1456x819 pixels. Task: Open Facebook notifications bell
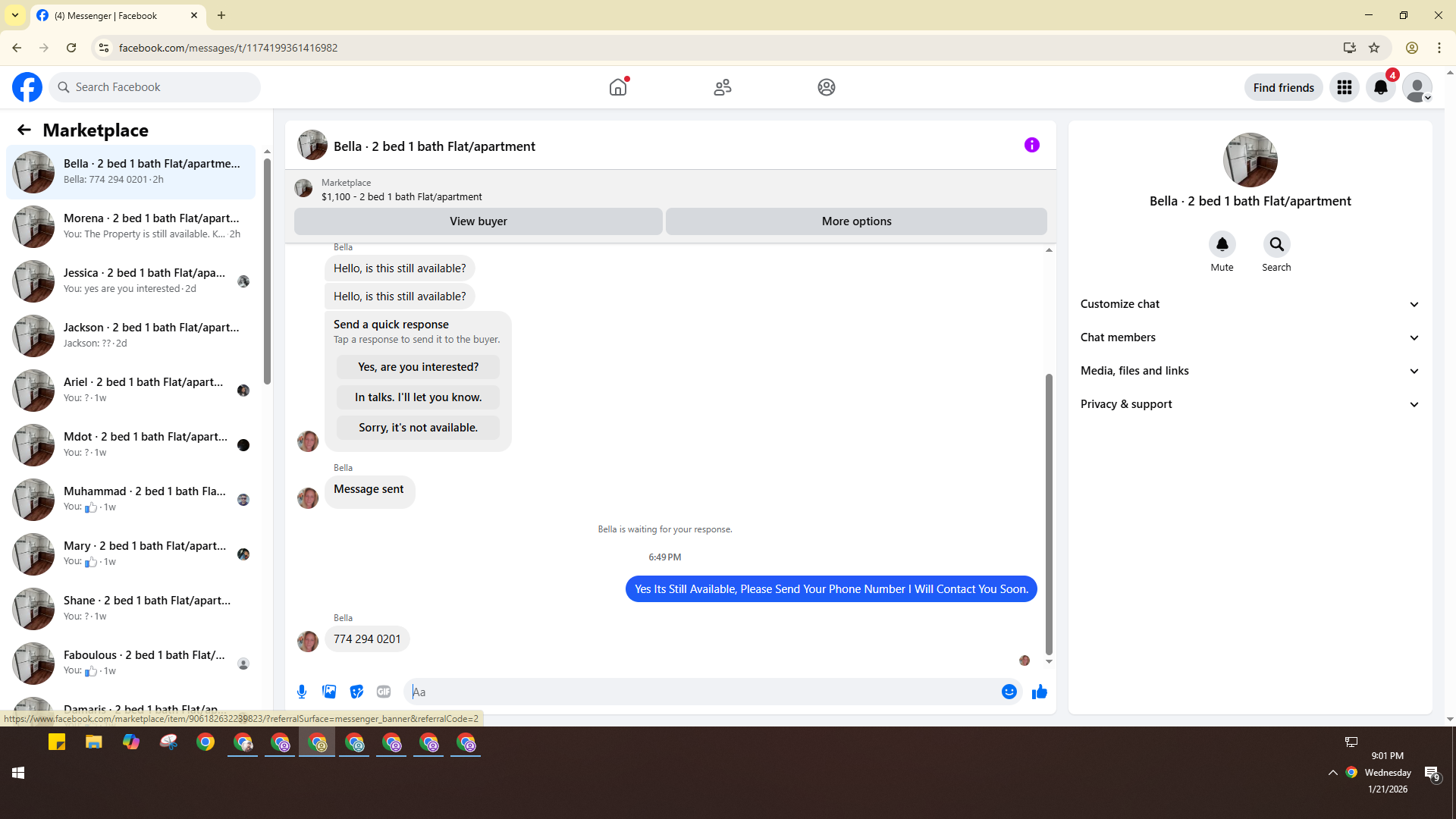click(1381, 87)
